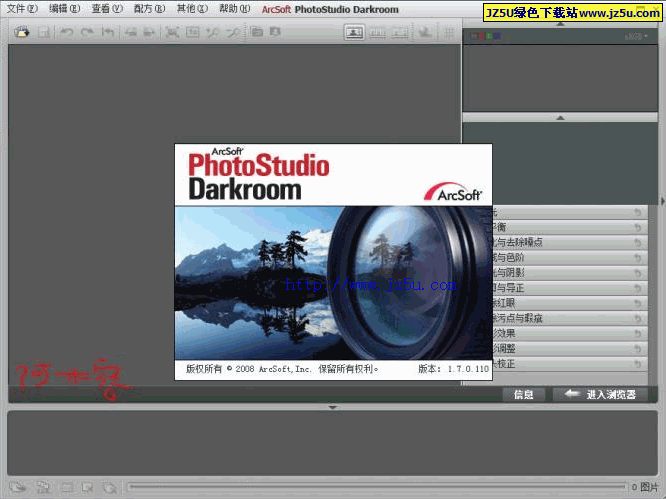Click the save disk icon

point(44,32)
